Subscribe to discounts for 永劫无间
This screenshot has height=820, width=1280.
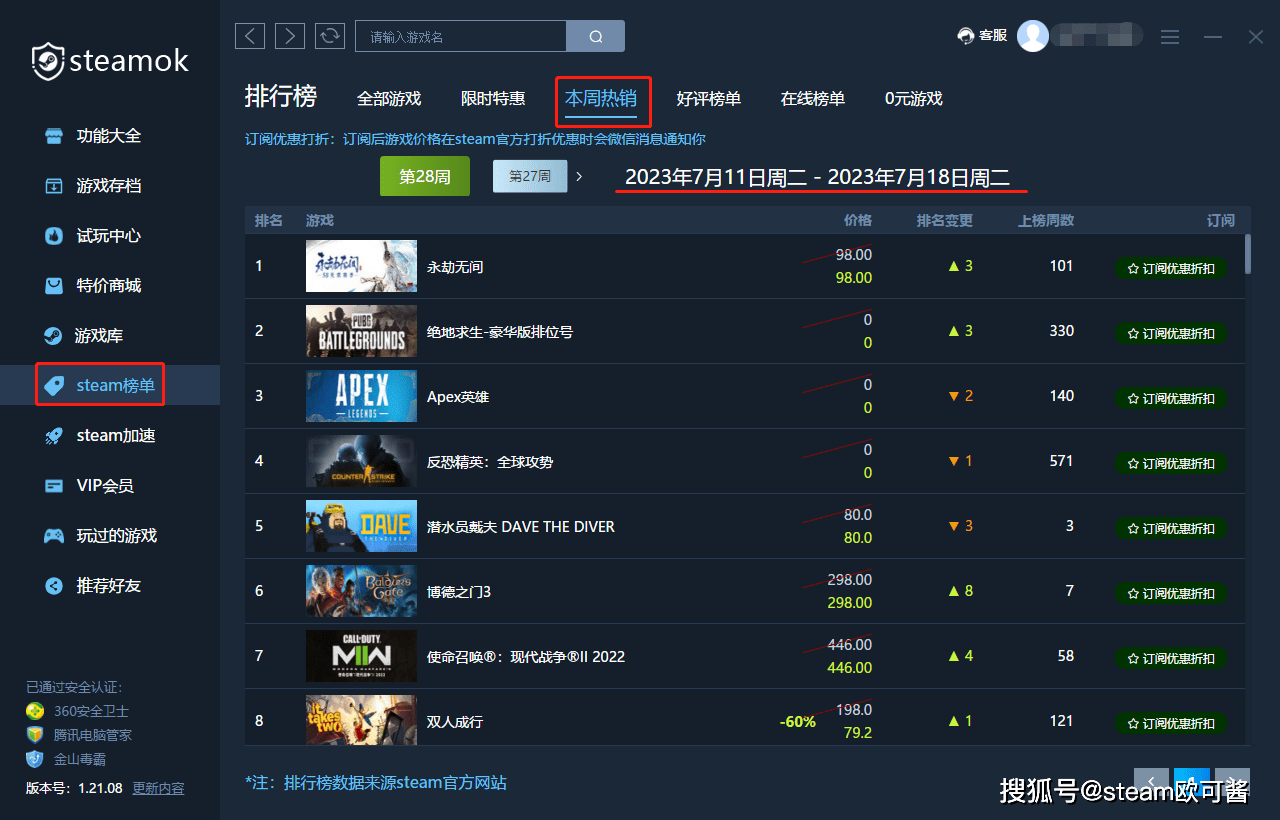[1171, 268]
